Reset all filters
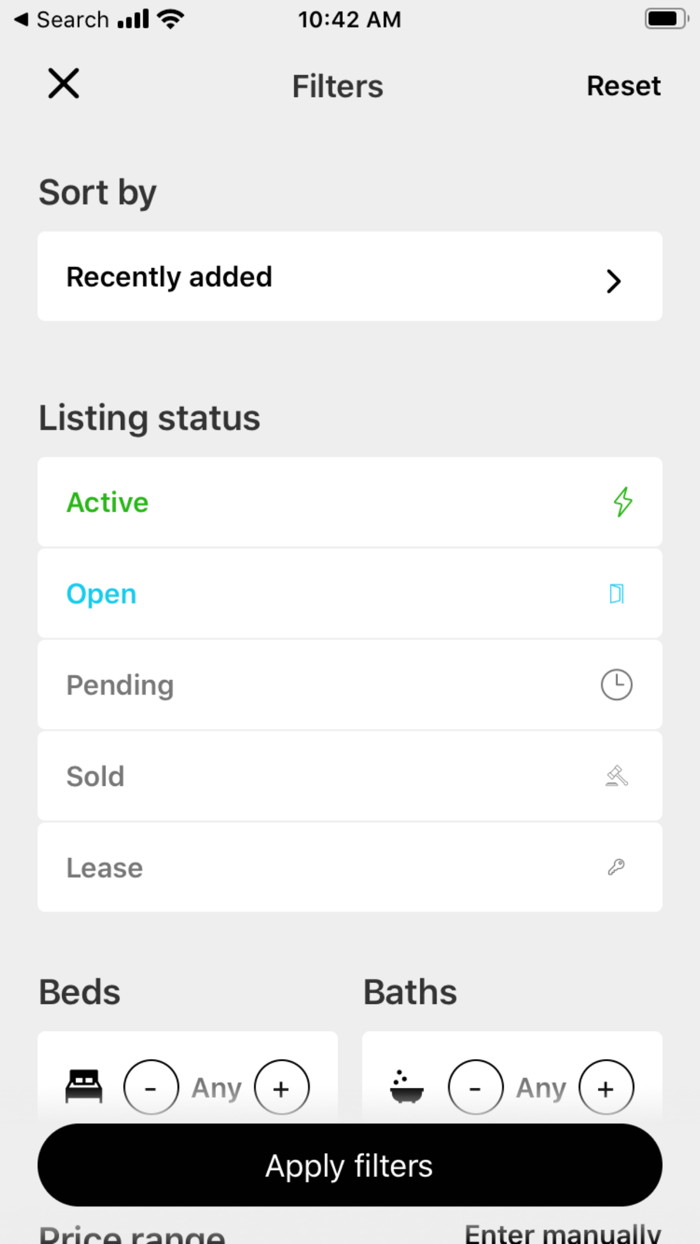The image size is (700, 1244). tap(623, 86)
